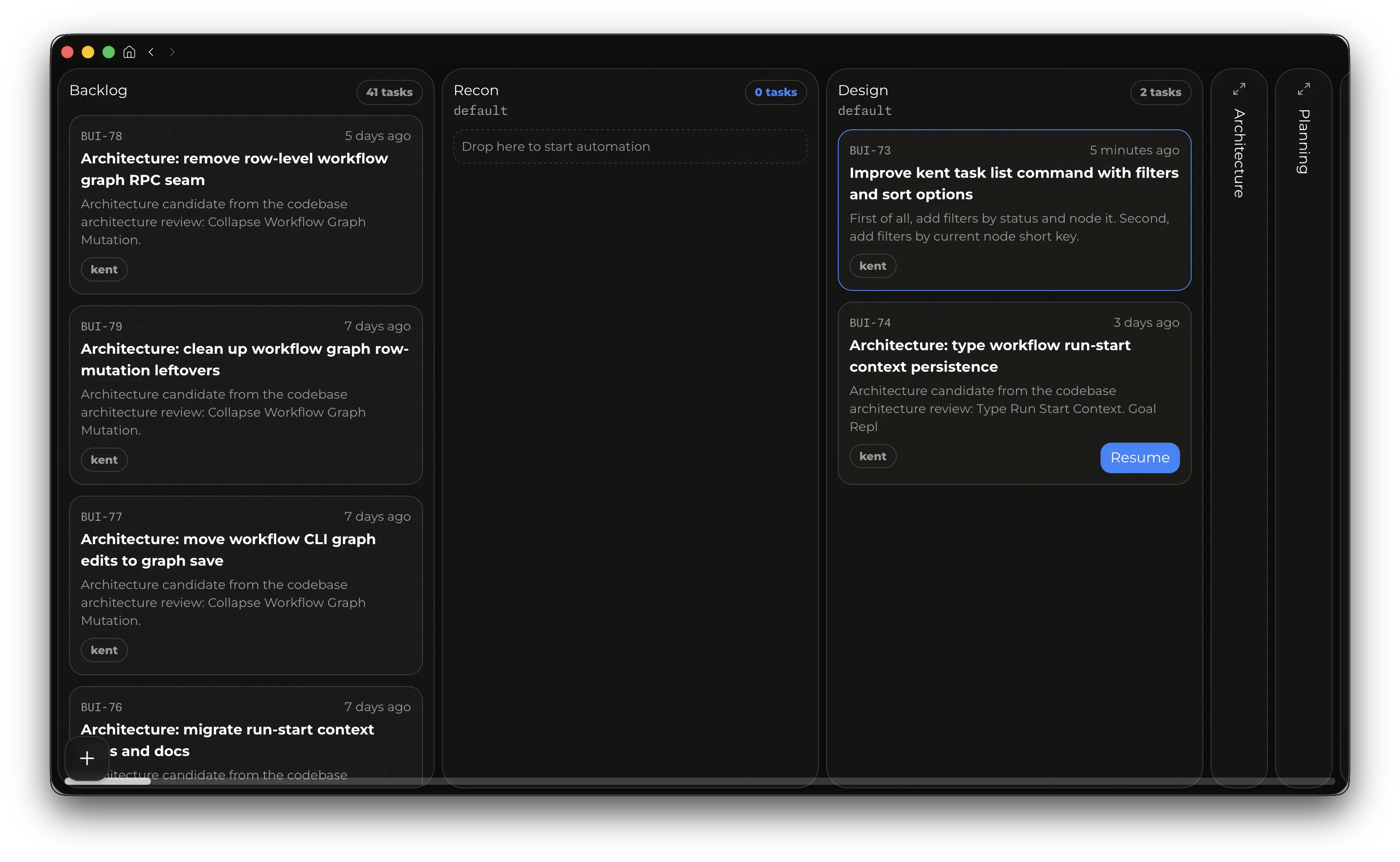Click the kent tag on the BUI-77 card
Screen dimensions: 1400x862
(104, 651)
